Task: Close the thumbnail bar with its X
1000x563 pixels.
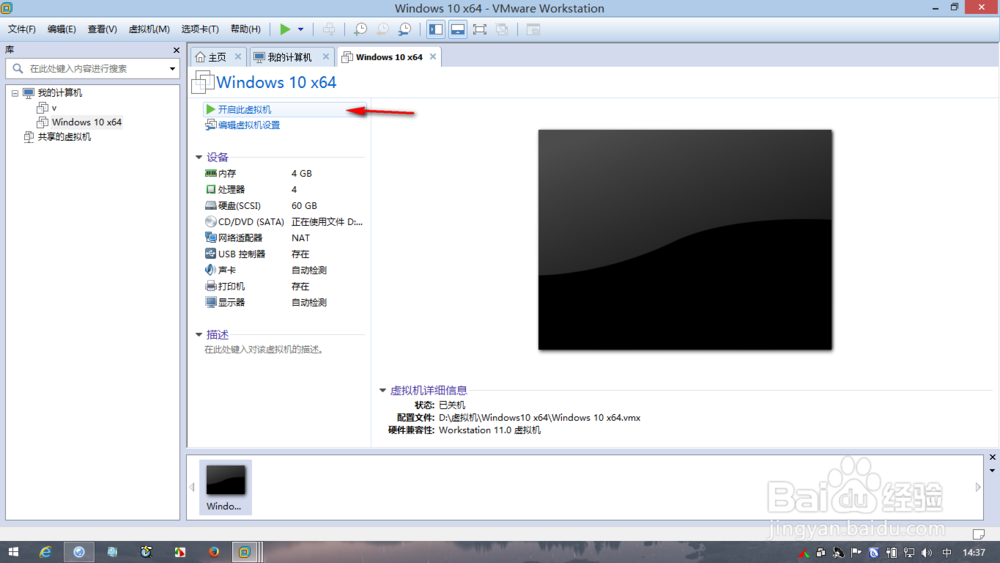Action: pyautogui.click(x=992, y=457)
